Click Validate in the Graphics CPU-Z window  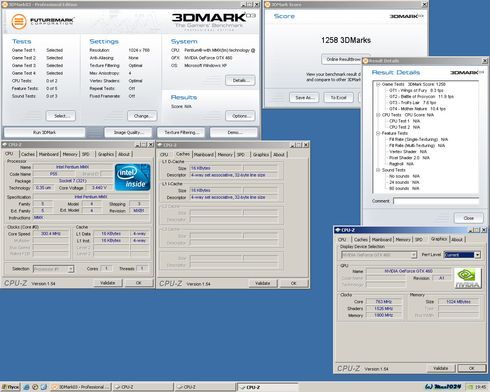point(441,368)
